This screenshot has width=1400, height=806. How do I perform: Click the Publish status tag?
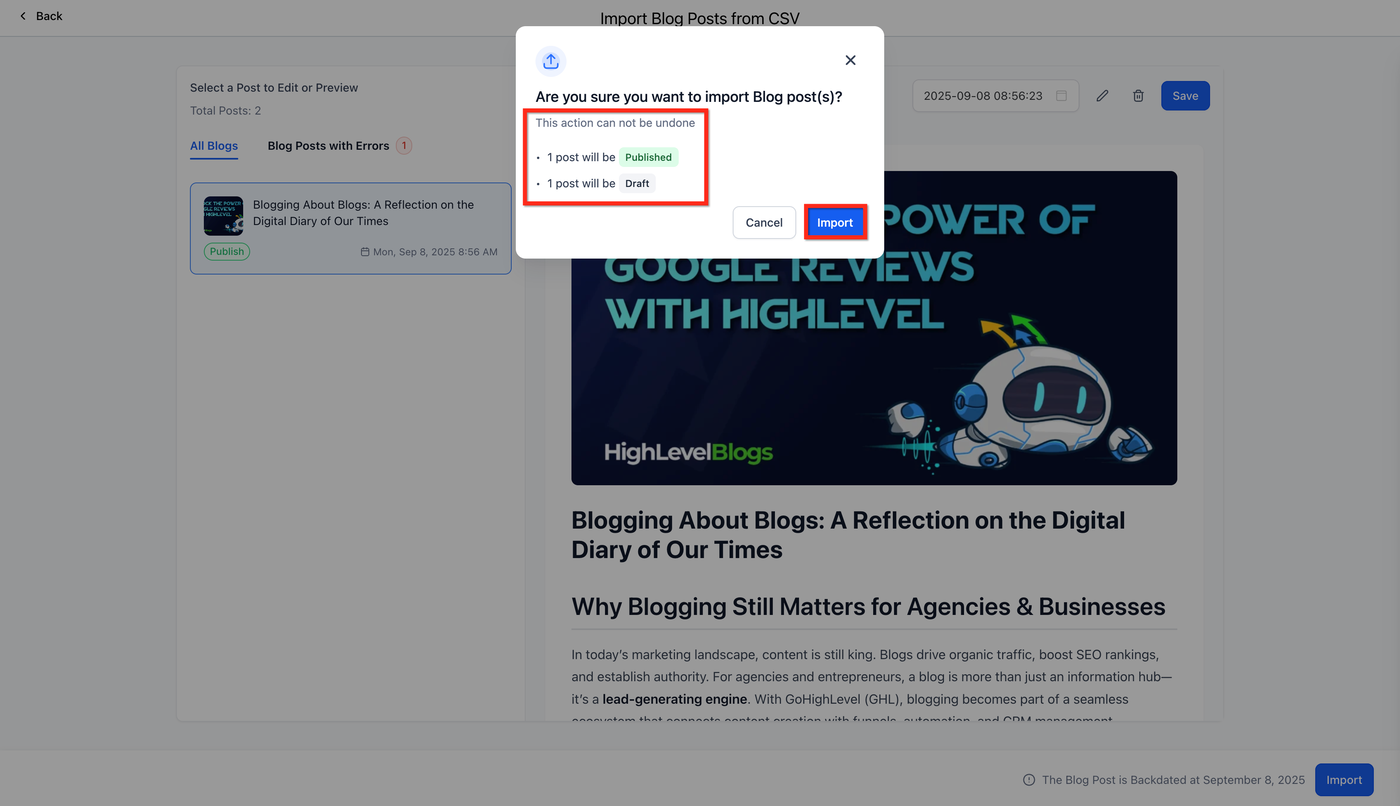click(x=227, y=252)
